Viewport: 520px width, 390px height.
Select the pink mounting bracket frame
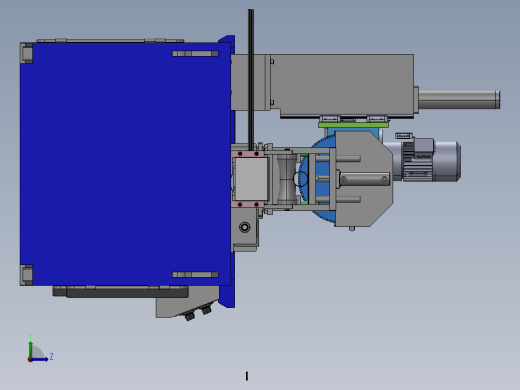248,179
